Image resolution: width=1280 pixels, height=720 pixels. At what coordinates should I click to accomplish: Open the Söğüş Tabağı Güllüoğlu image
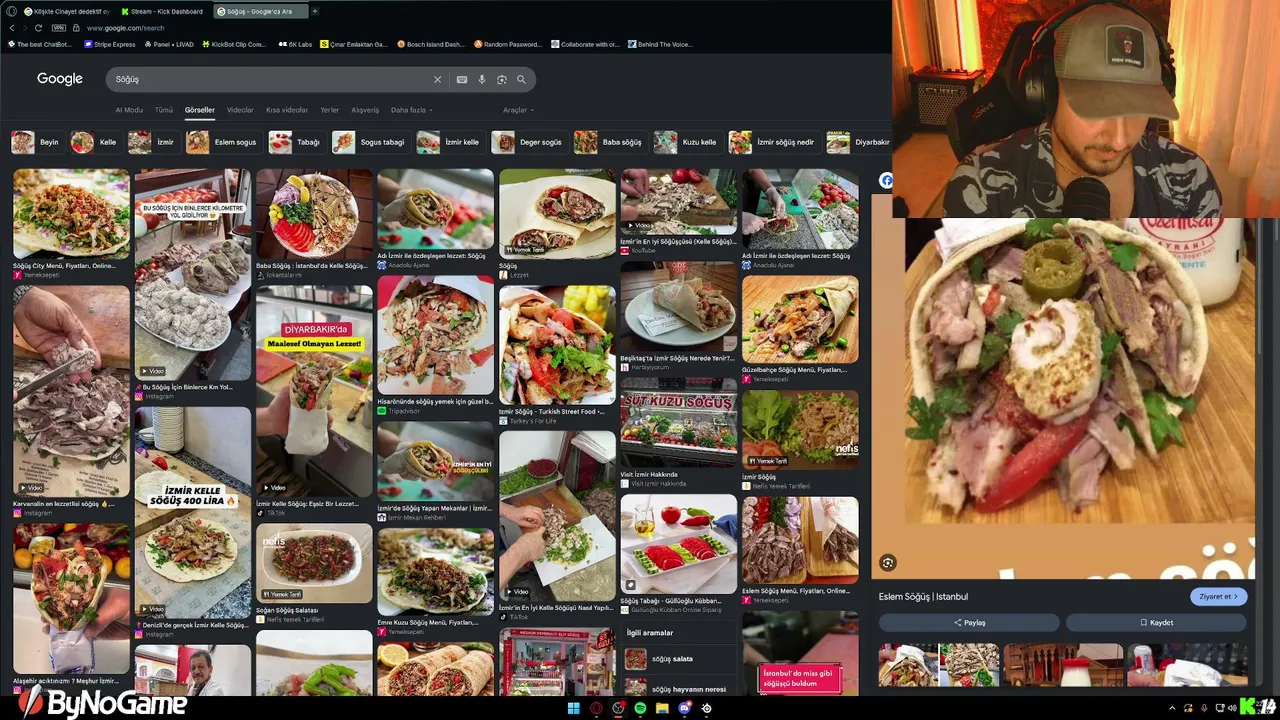[679, 546]
